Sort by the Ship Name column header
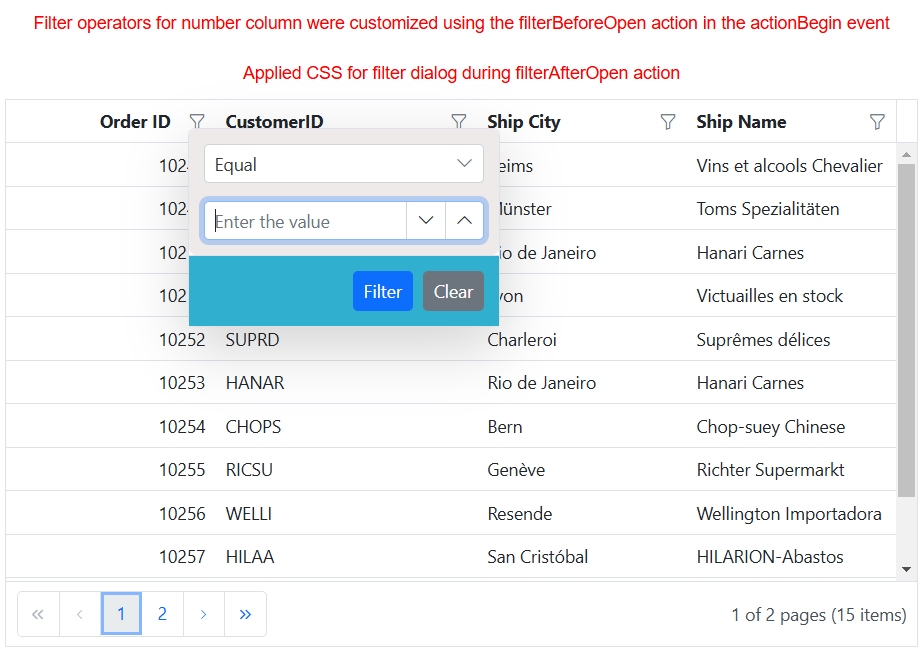920x649 pixels. click(741, 122)
